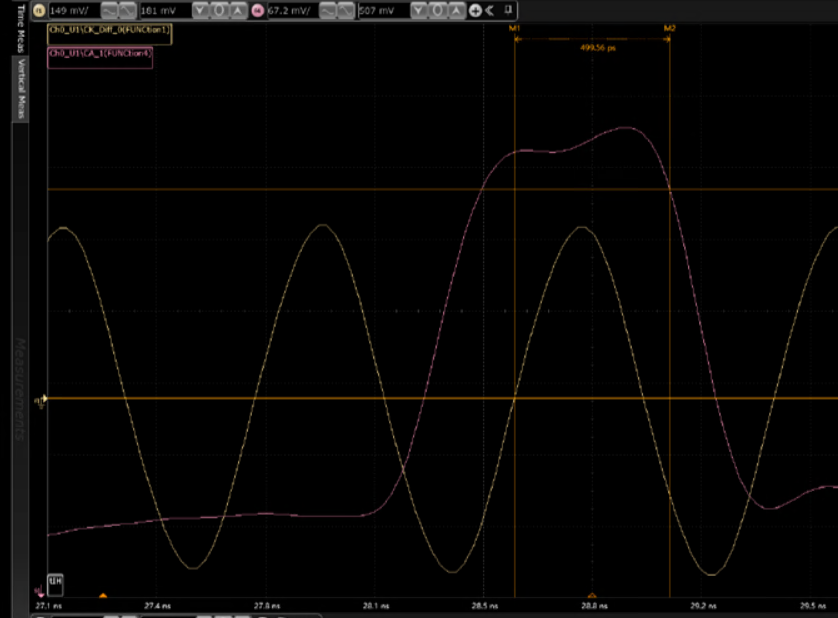Select the 67.2 mV/ scale field
The height and width of the screenshot is (618, 838).
290,11
